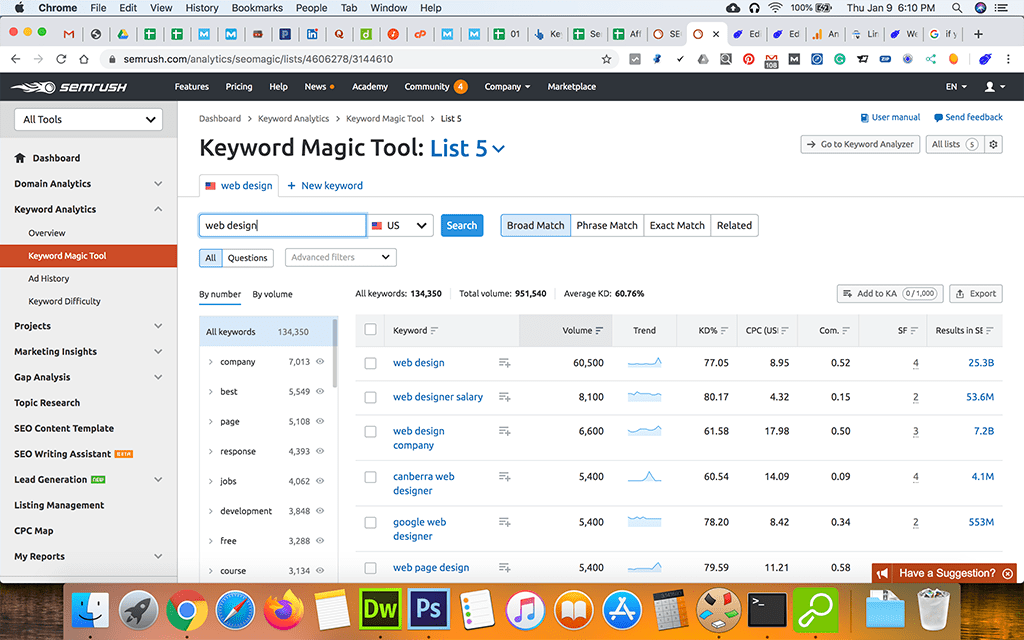
Task: Click the Dashboard home icon in sidebar
Action: (20, 158)
